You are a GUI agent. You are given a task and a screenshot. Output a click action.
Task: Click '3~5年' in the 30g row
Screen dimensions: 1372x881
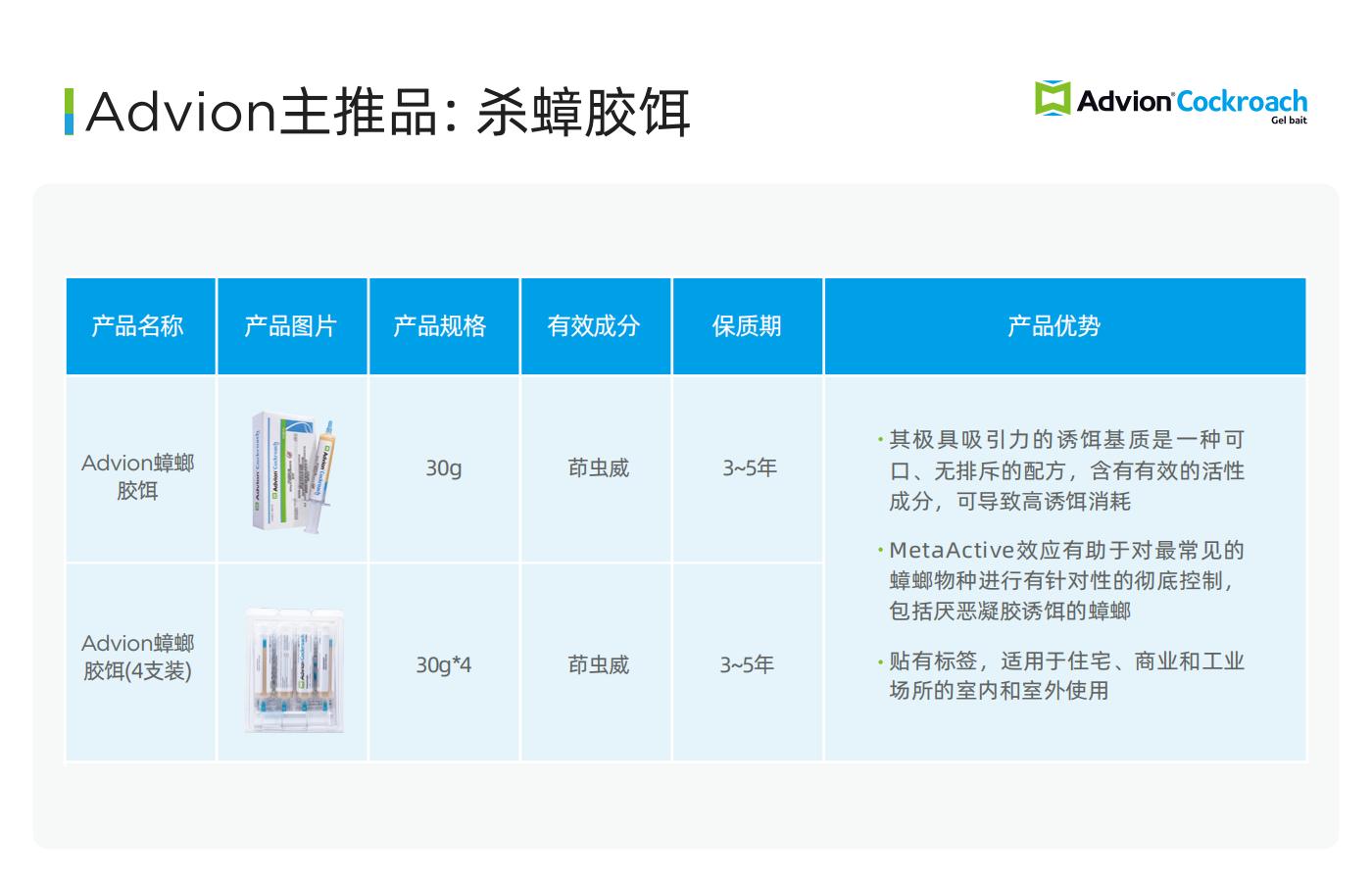(750, 468)
